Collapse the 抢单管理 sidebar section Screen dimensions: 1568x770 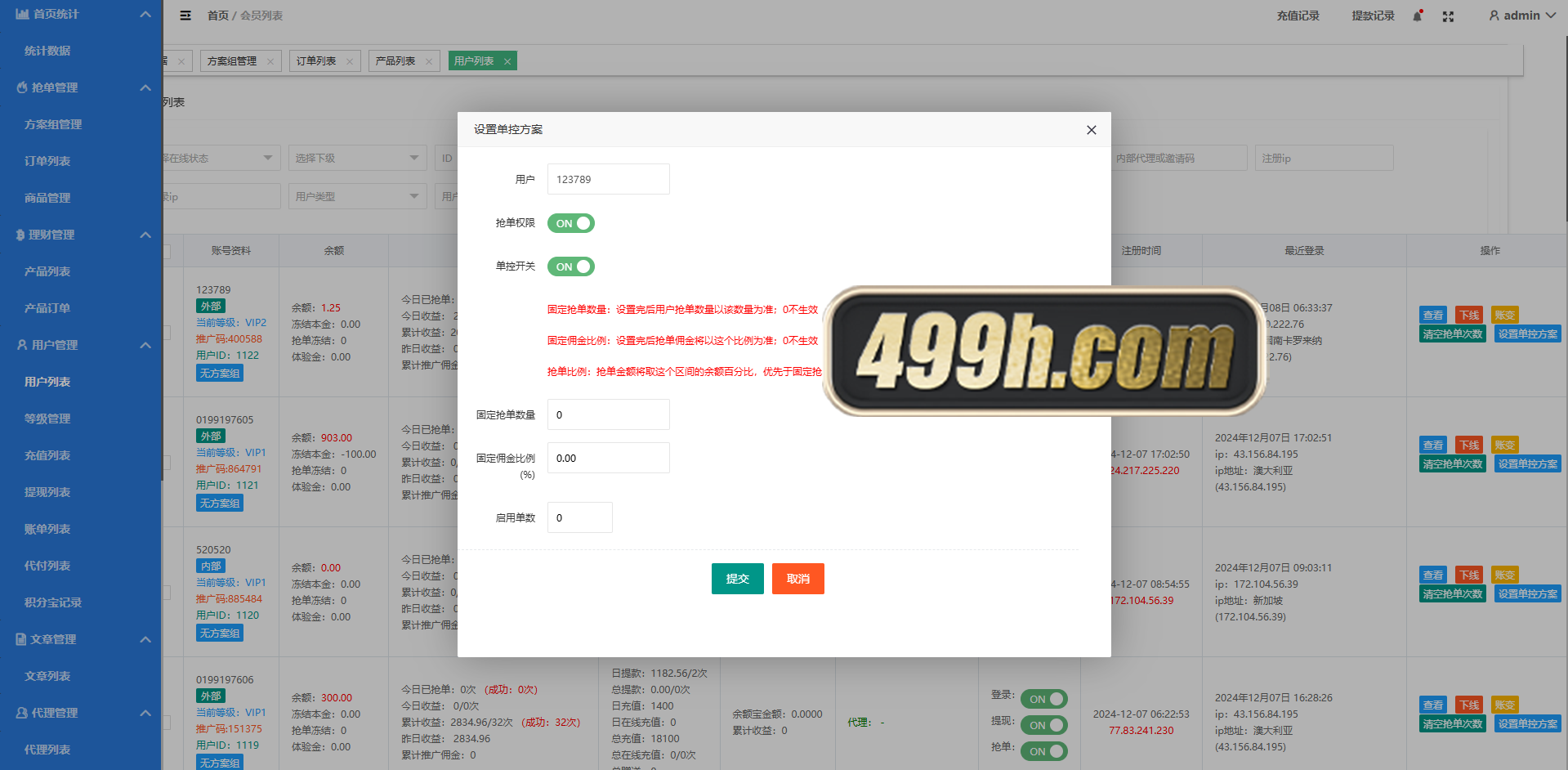point(145,87)
